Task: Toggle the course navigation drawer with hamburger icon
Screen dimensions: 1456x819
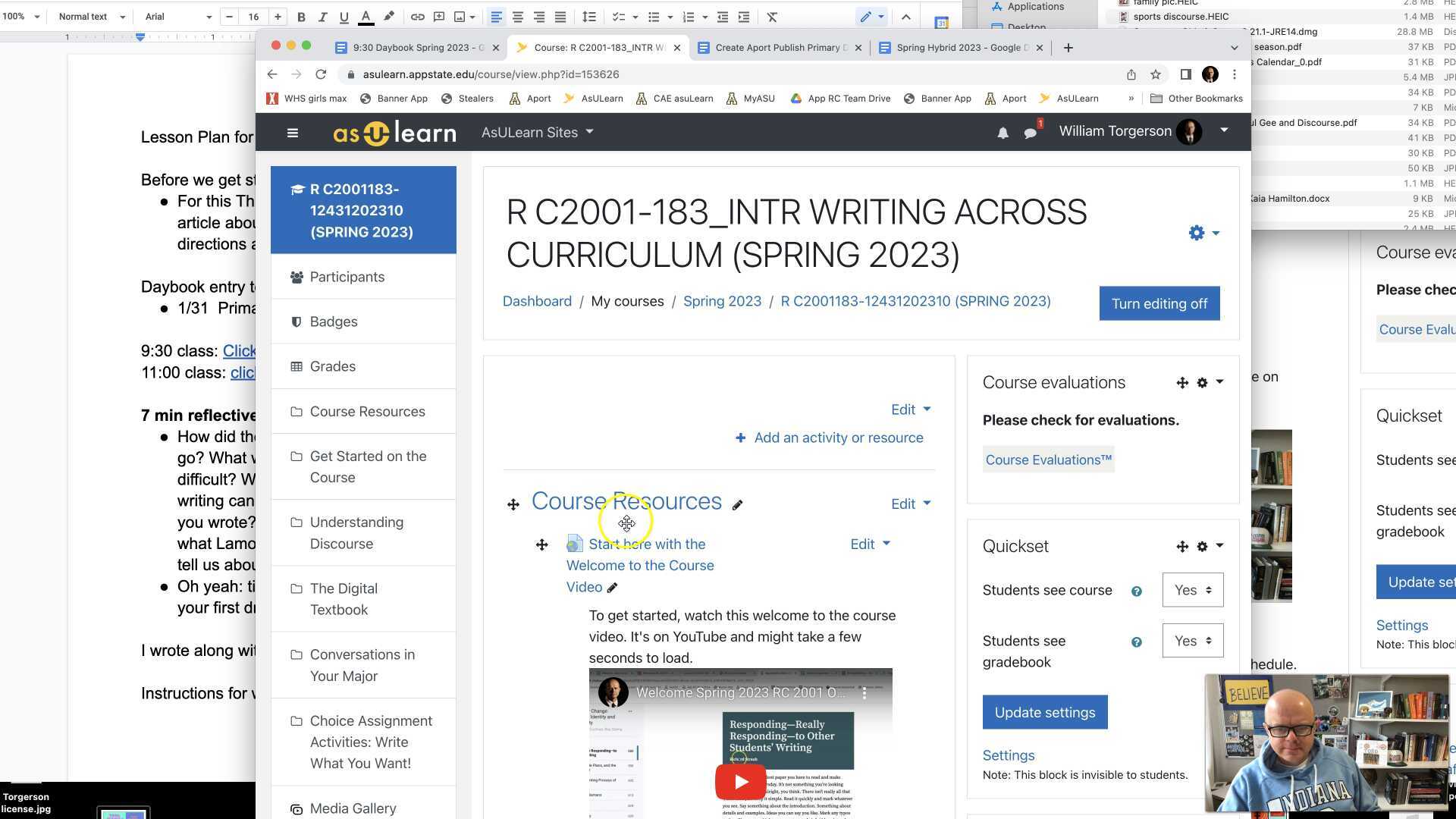Action: coord(292,133)
